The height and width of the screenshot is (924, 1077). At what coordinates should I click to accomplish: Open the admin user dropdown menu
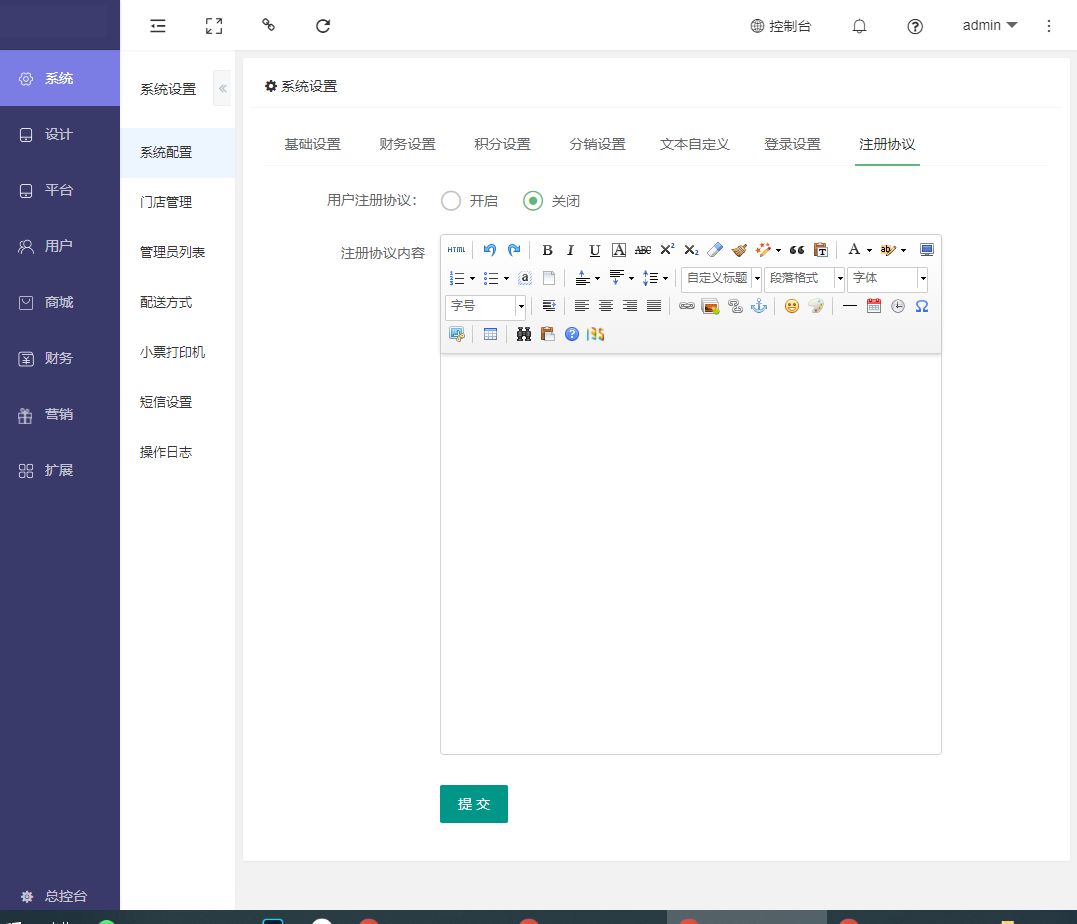[x=989, y=26]
